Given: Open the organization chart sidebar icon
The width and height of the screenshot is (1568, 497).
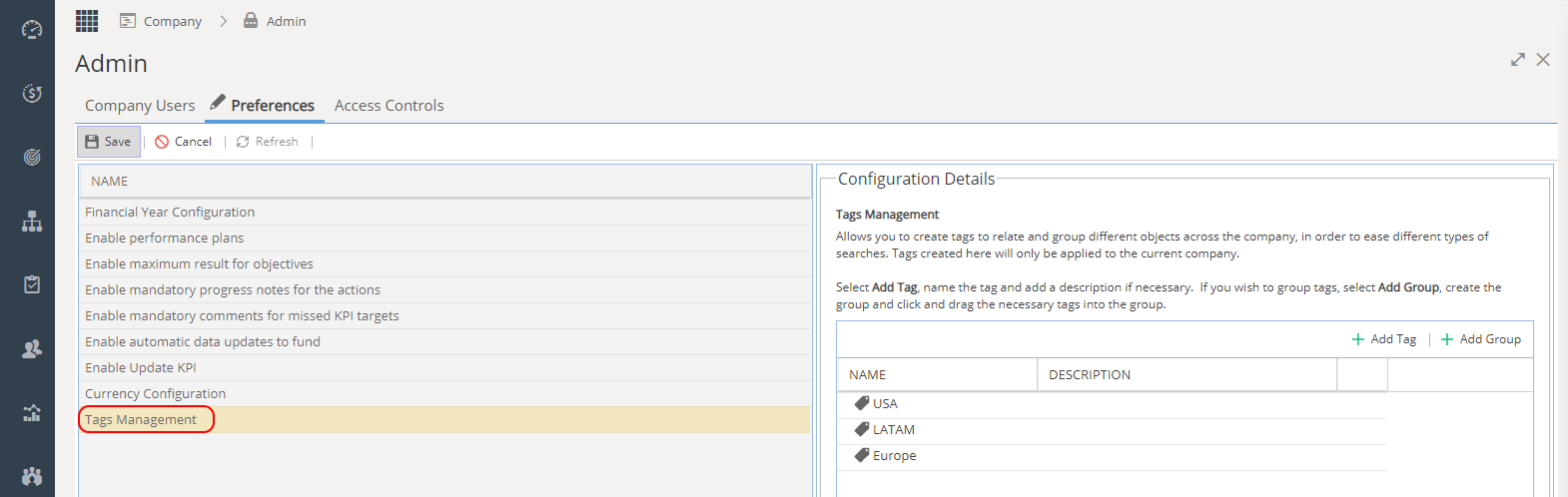Looking at the screenshot, I should pyautogui.click(x=32, y=222).
